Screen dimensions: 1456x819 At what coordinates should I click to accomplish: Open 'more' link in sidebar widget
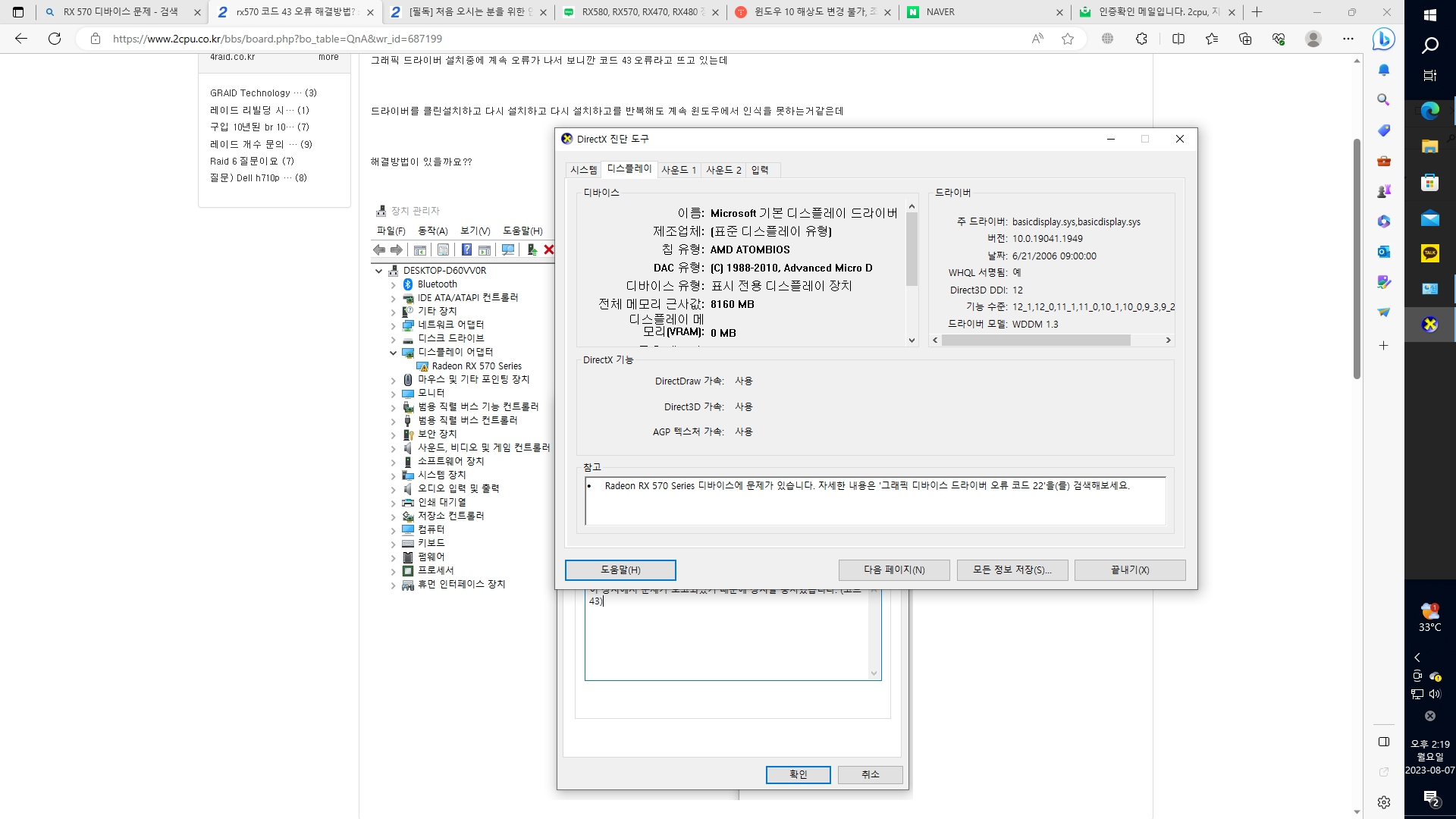click(328, 57)
